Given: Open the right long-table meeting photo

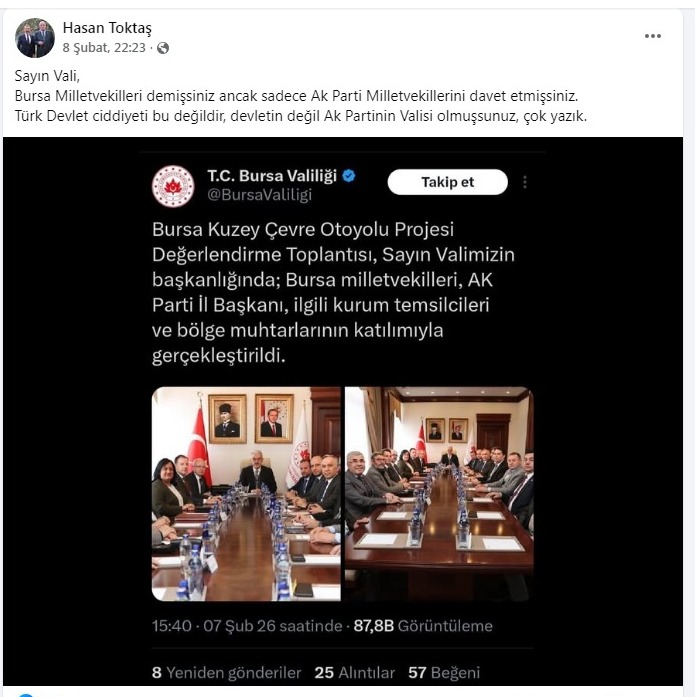Looking at the screenshot, I should pos(439,494).
